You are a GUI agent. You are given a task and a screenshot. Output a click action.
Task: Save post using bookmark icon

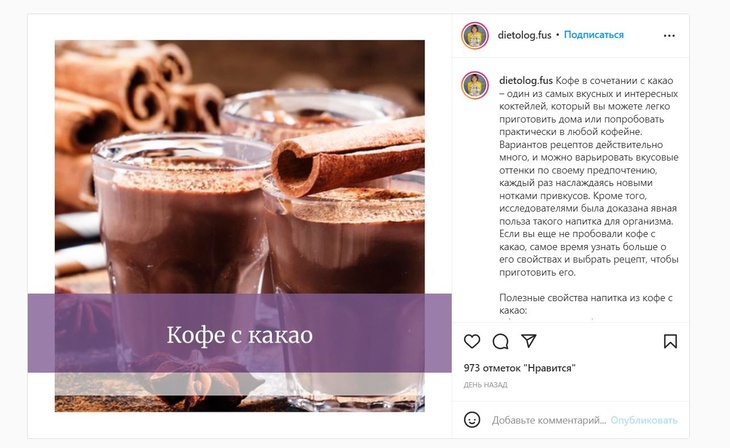point(670,341)
